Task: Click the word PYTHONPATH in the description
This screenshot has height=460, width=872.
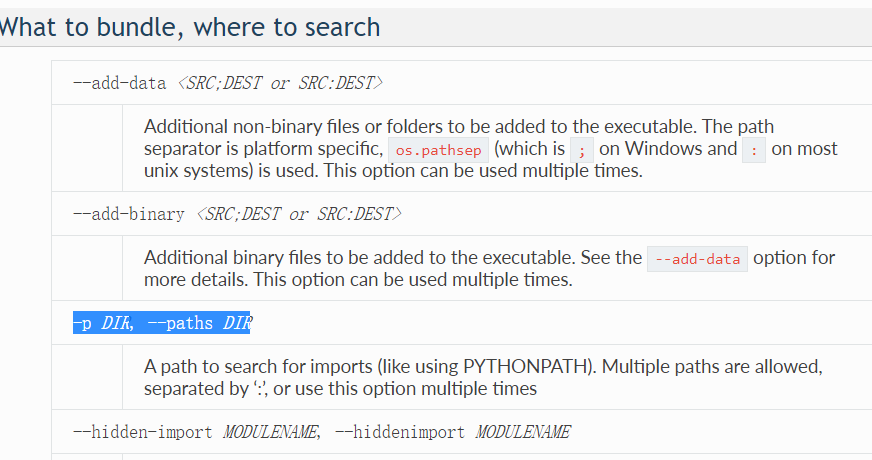Action: coord(527,367)
